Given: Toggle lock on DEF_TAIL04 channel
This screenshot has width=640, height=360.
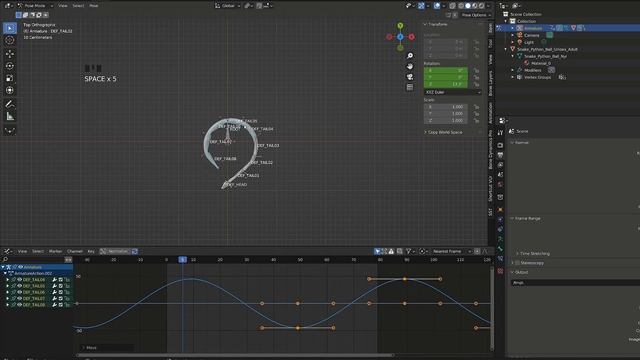Looking at the screenshot, I should coord(67,280).
